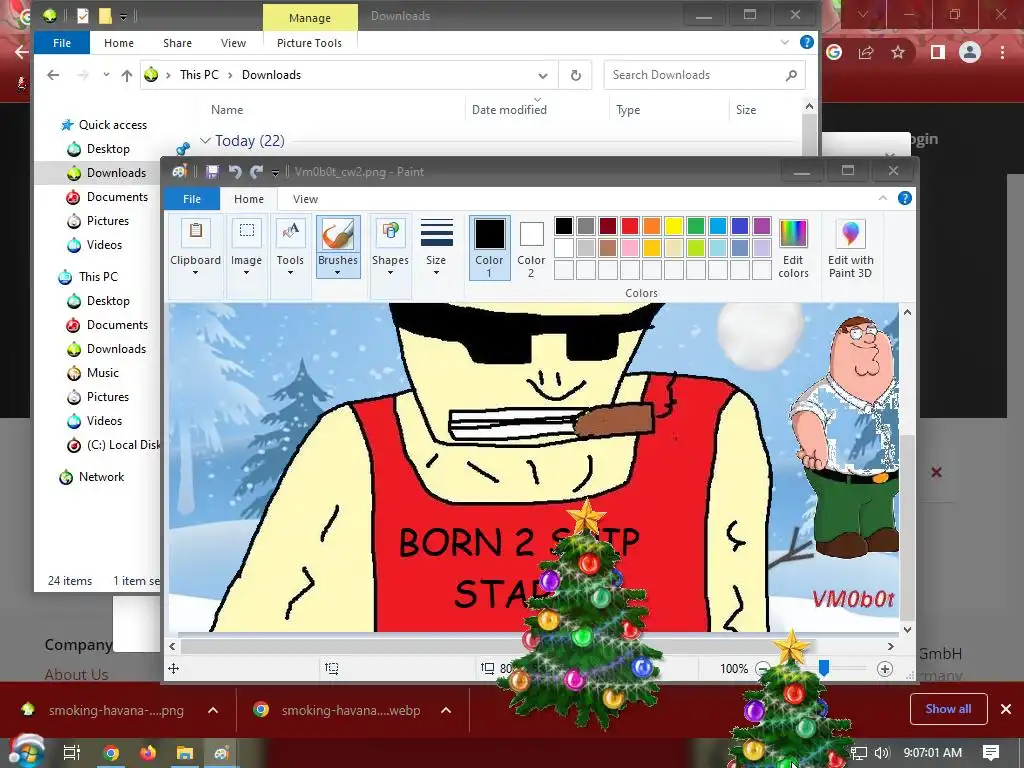Select Color 1 as active color
The width and height of the screenshot is (1024, 768).
(x=489, y=248)
